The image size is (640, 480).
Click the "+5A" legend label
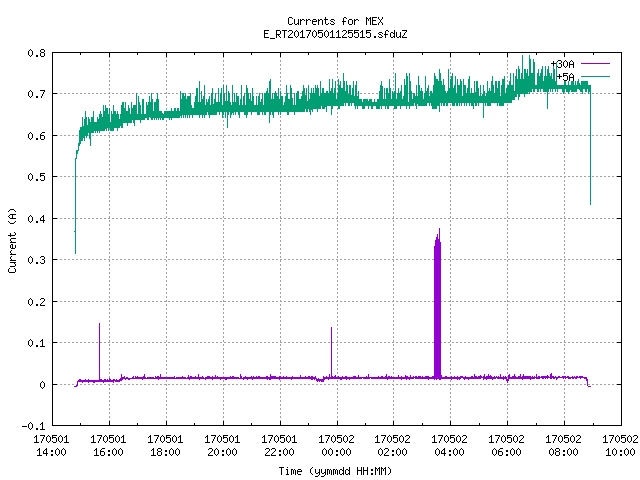point(565,77)
